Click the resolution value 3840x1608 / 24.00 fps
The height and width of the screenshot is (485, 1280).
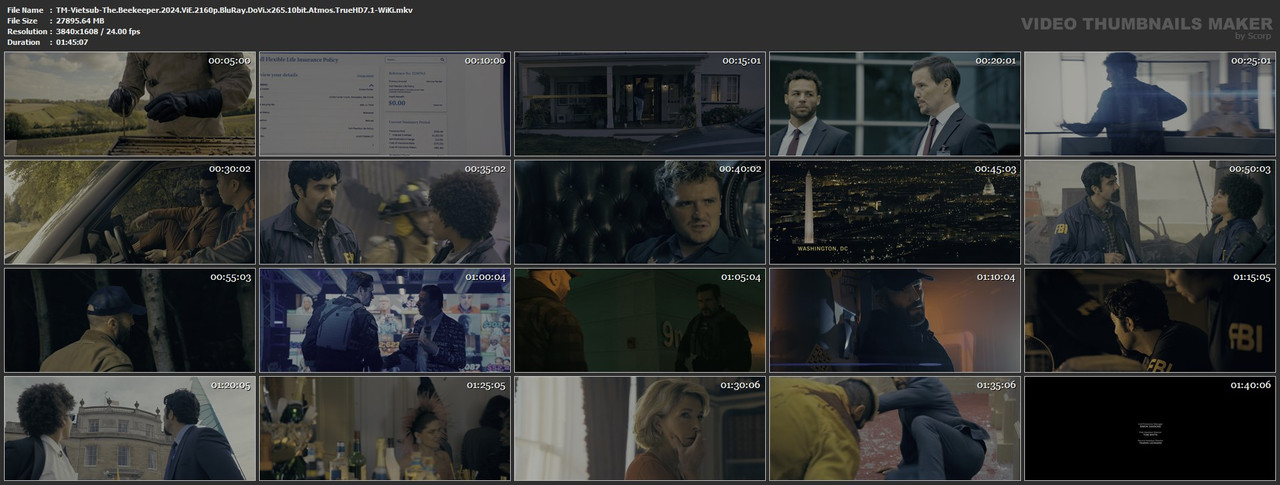pyautogui.click(x=98, y=31)
